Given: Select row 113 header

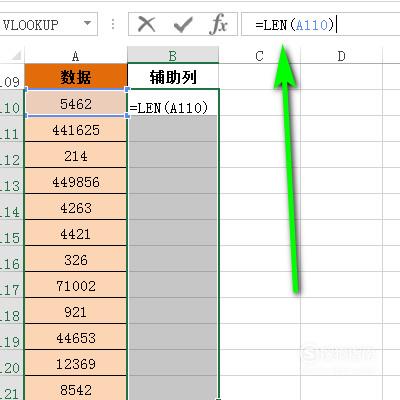Looking at the screenshot, I should point(12,181).
